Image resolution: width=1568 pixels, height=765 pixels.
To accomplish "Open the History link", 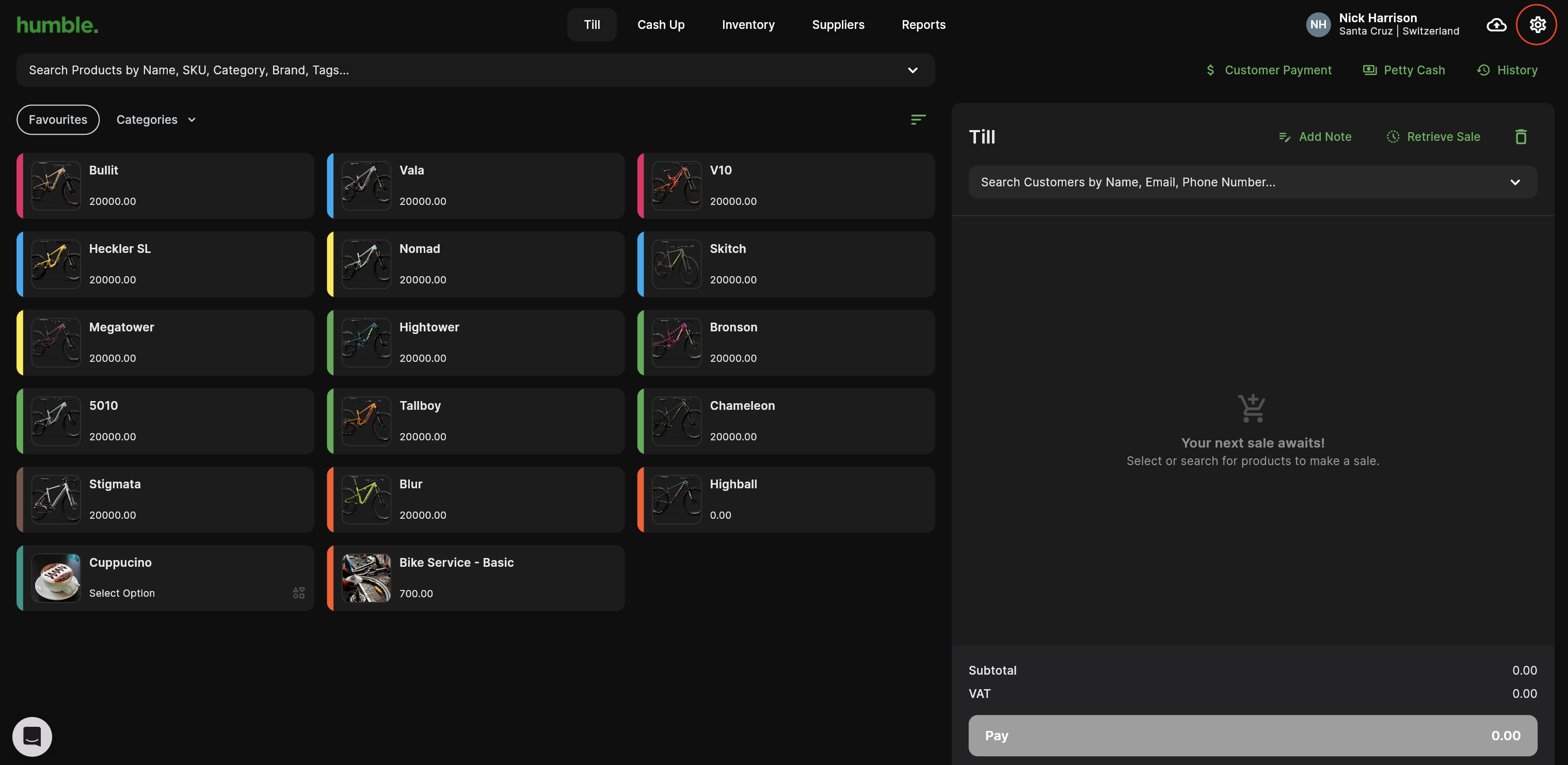I will [1507, 70].
